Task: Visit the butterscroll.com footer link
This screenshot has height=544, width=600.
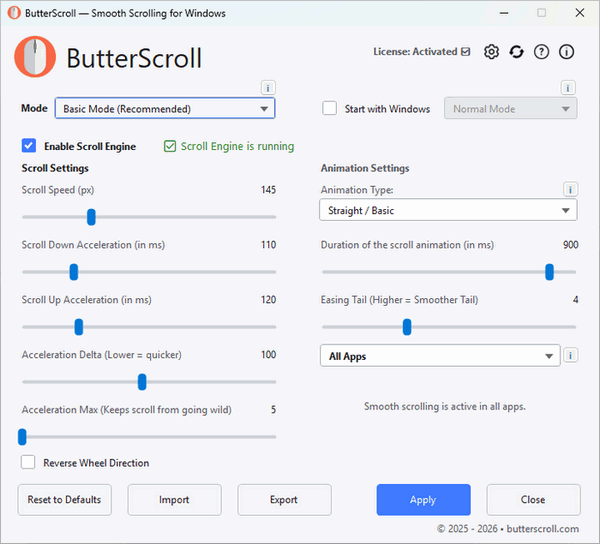Action: point(543,529)
